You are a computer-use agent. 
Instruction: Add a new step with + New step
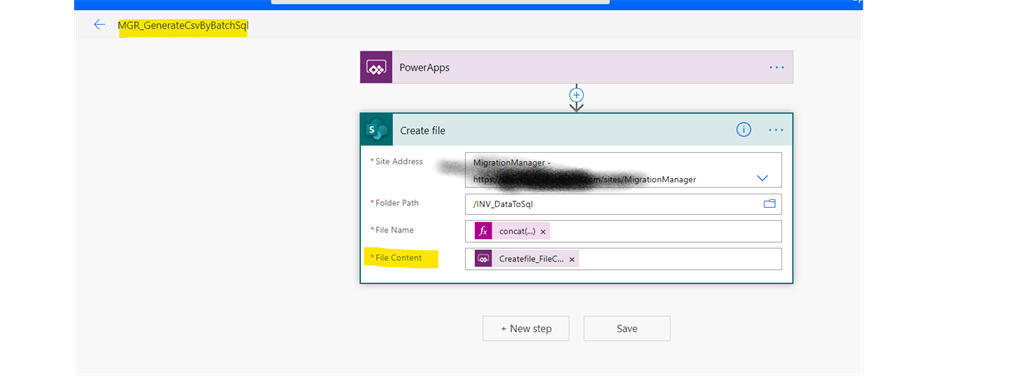coord(526,328)
